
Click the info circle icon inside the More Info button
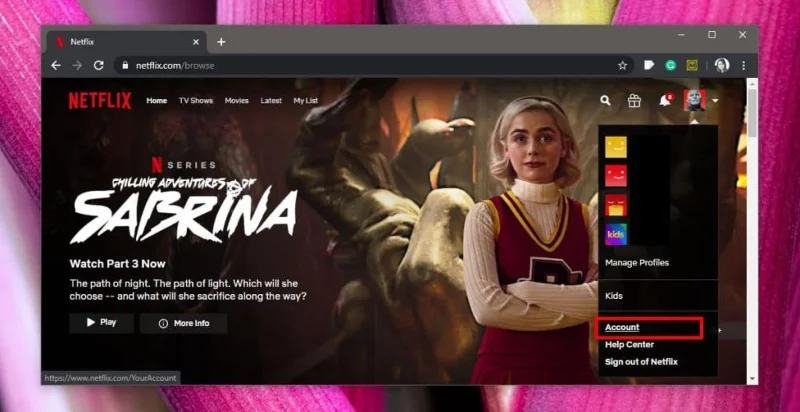163,323
